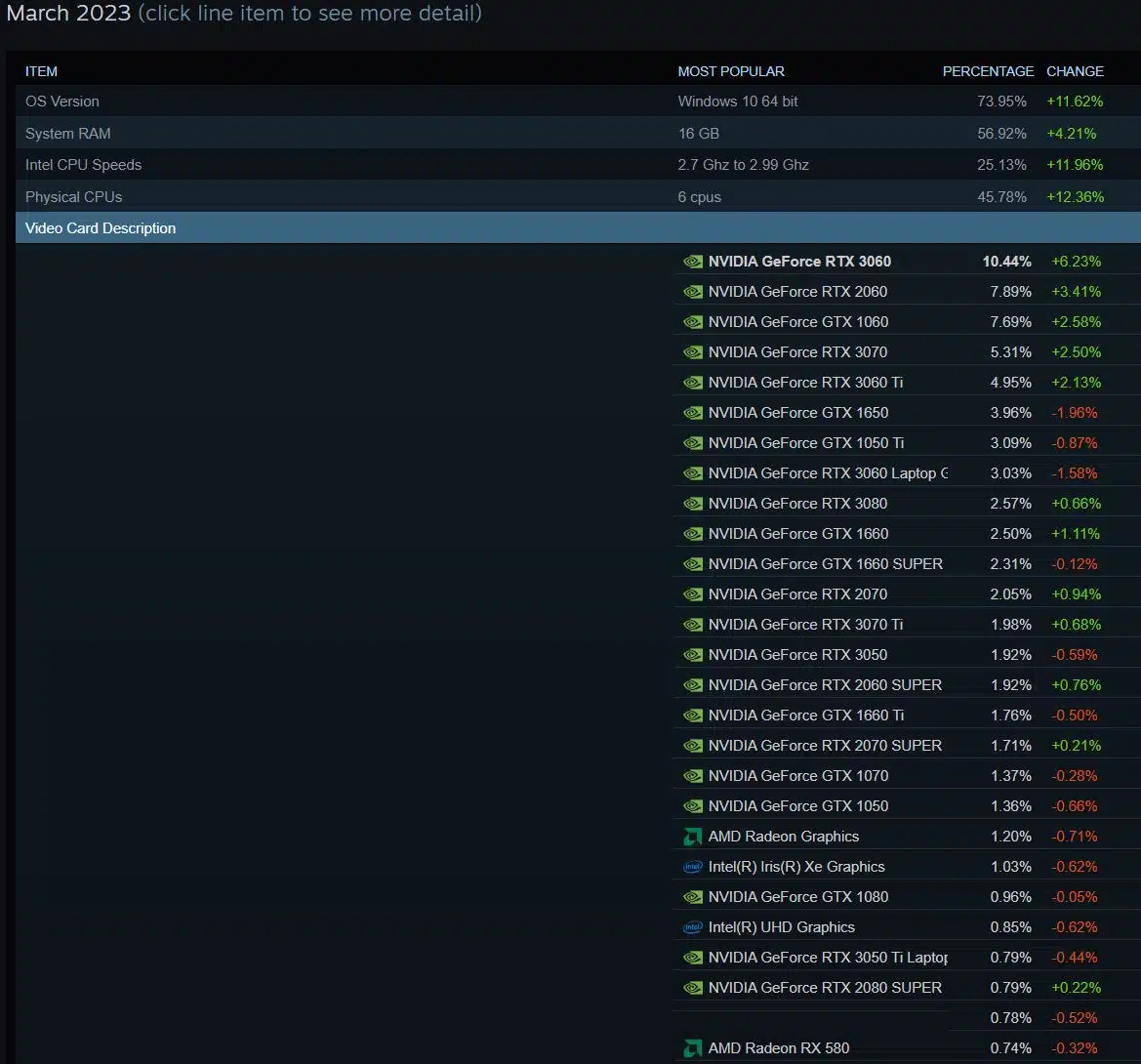The width and height of the screenshot is (1141, 1064).
Task: Click the 56.92% RAM percentage
Action: pyautogui.click(x=1001, y=133)
